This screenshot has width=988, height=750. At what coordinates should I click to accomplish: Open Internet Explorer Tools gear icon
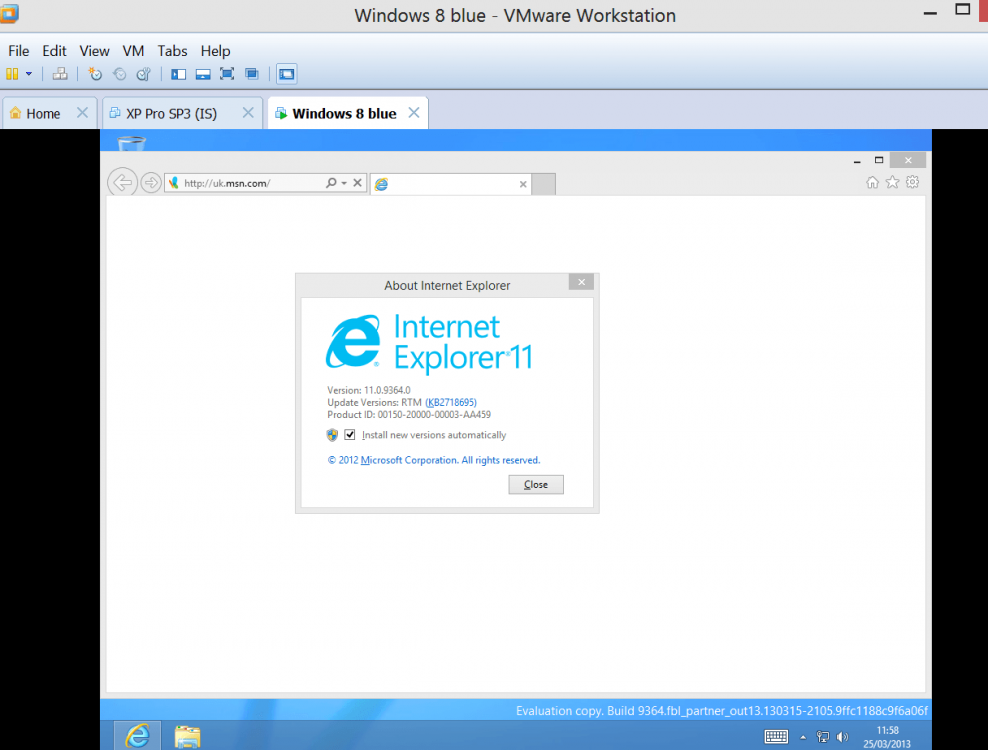tap(912, 182)
